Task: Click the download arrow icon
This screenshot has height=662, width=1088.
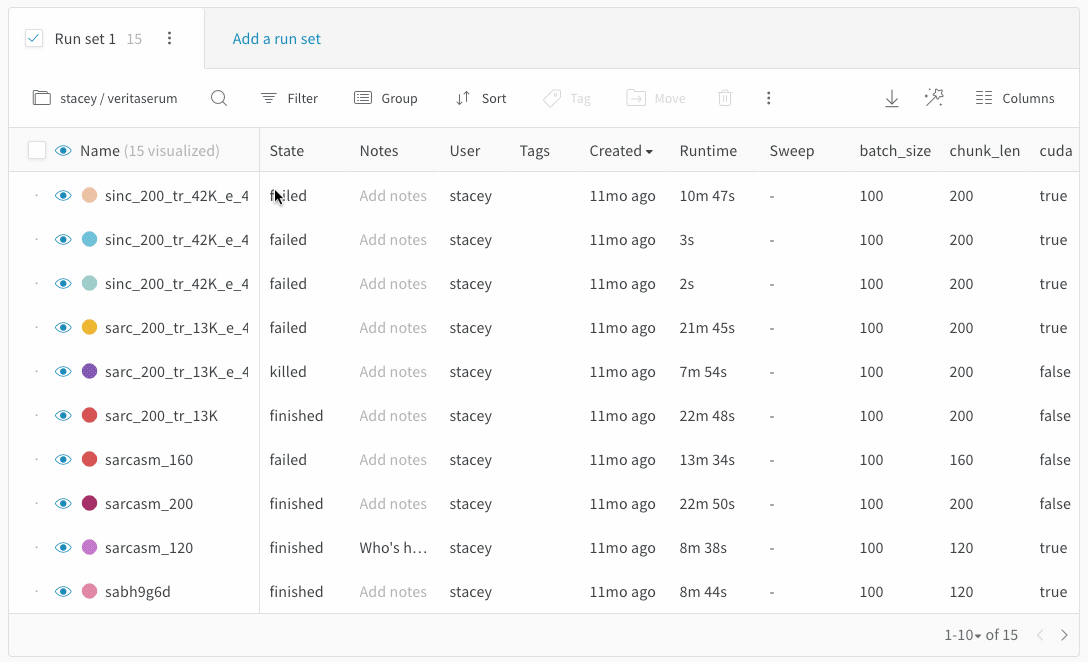Action: coord(892,98)
